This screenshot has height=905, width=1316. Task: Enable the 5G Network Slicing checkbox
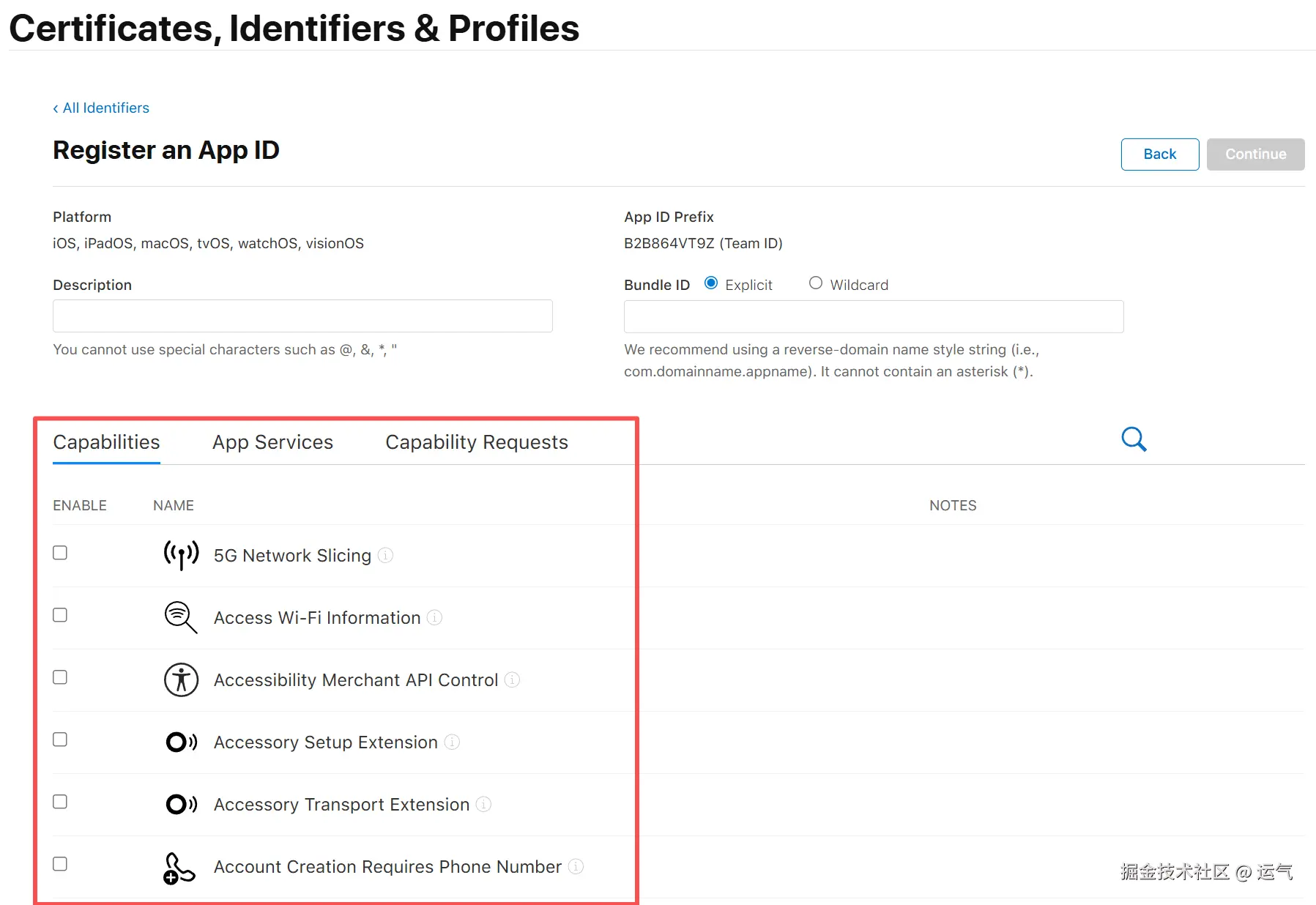coord(60,553)
